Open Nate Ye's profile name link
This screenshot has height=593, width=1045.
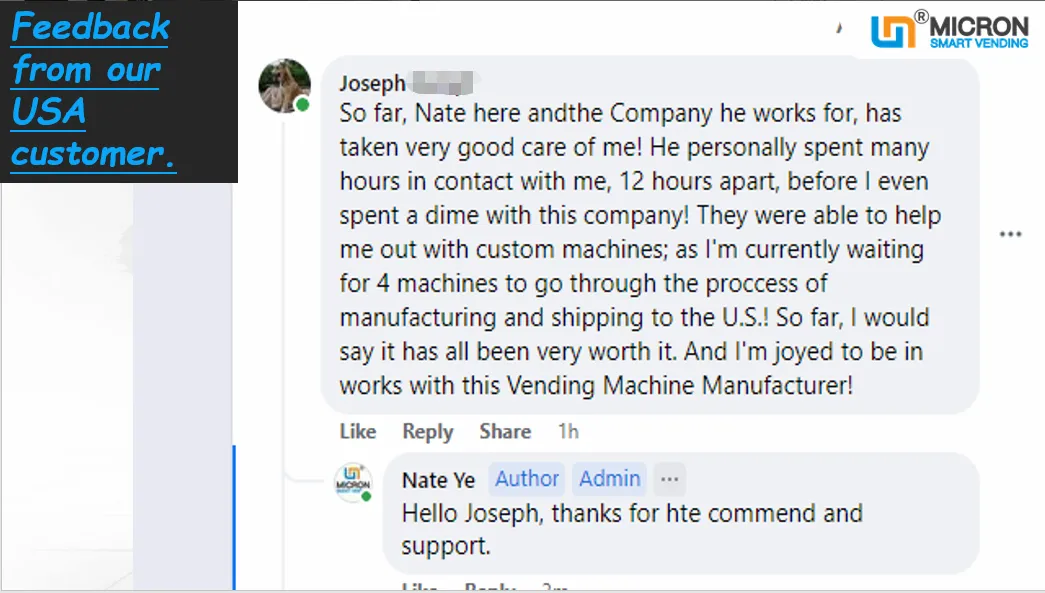[x=439, y=480]
